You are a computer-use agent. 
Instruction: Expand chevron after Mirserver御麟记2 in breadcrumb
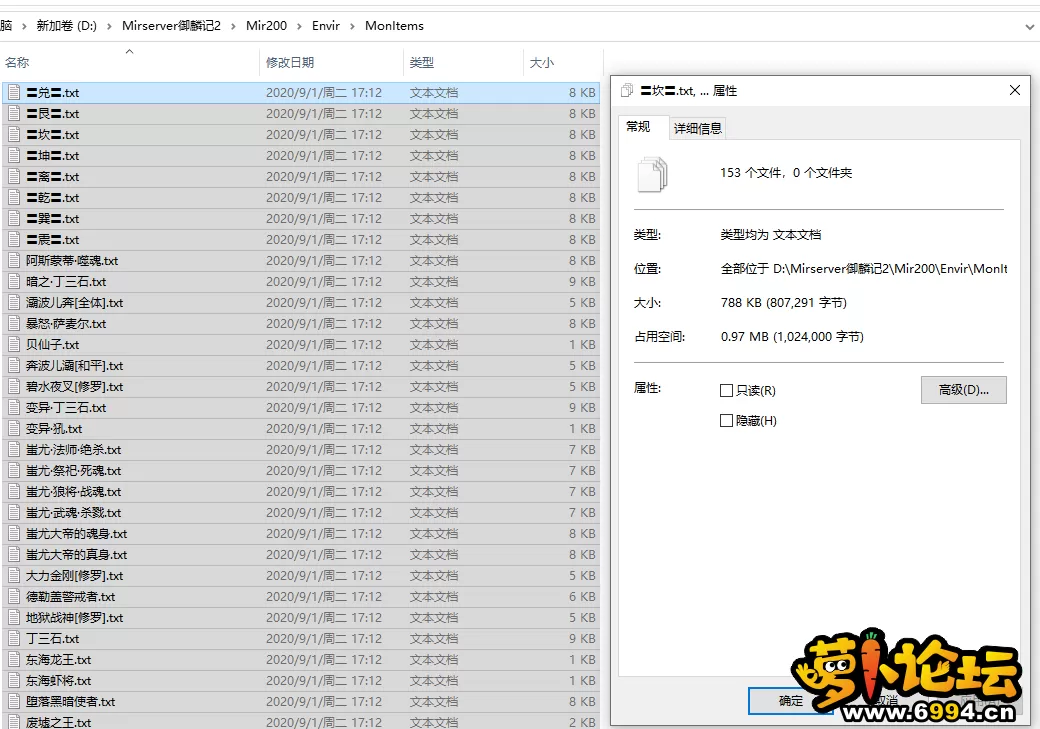pos(233,26)
